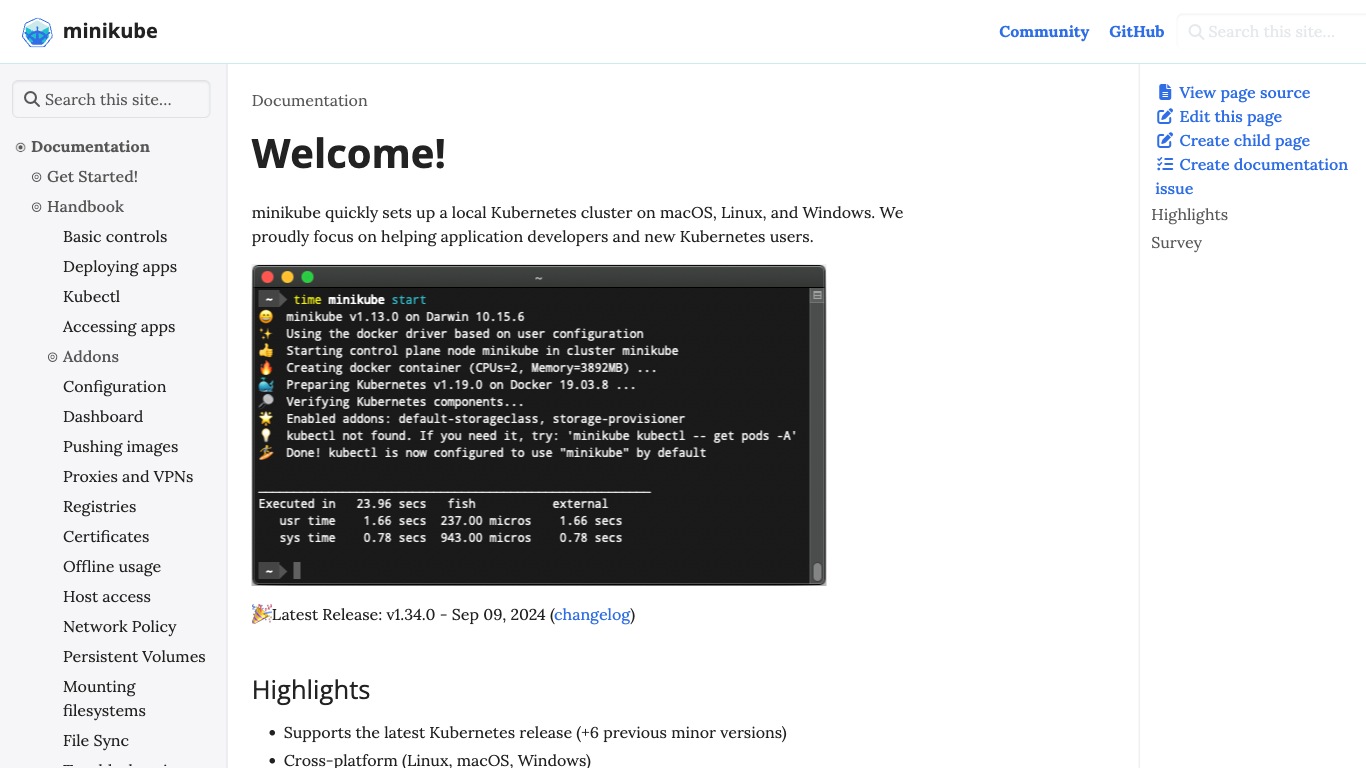Screen dimensions: 1366x768
Task: Click the Highlights section heading
Action: tap(311, 690)
